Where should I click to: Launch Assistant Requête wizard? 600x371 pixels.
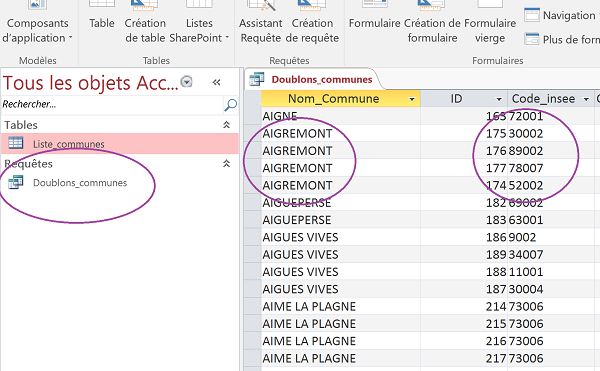click(261, 22)
